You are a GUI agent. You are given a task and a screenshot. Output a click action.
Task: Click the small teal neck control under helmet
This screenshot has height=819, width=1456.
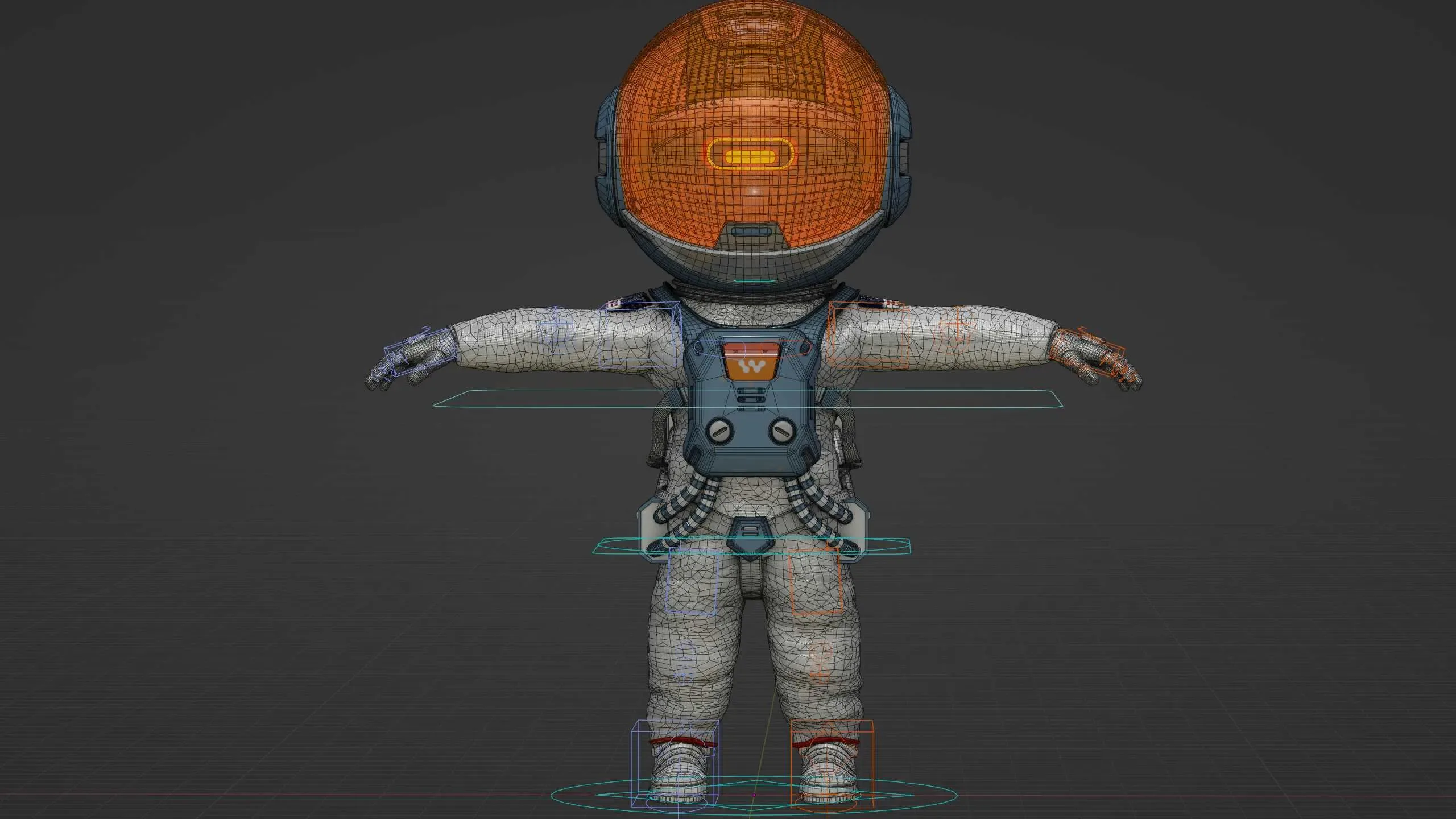[x=754, y=280]
